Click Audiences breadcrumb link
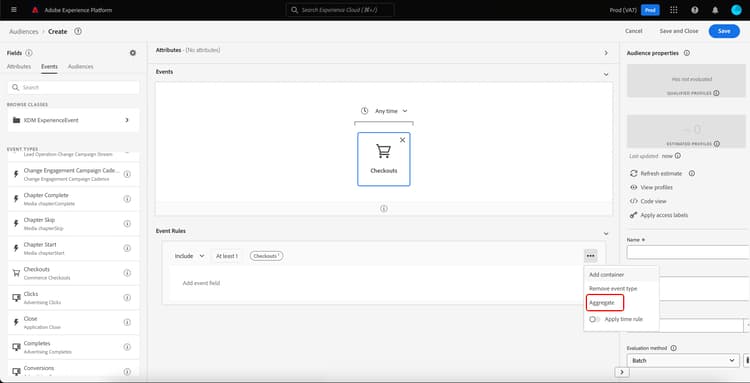The height and width of the screenshot is (383, 750). 23,32
